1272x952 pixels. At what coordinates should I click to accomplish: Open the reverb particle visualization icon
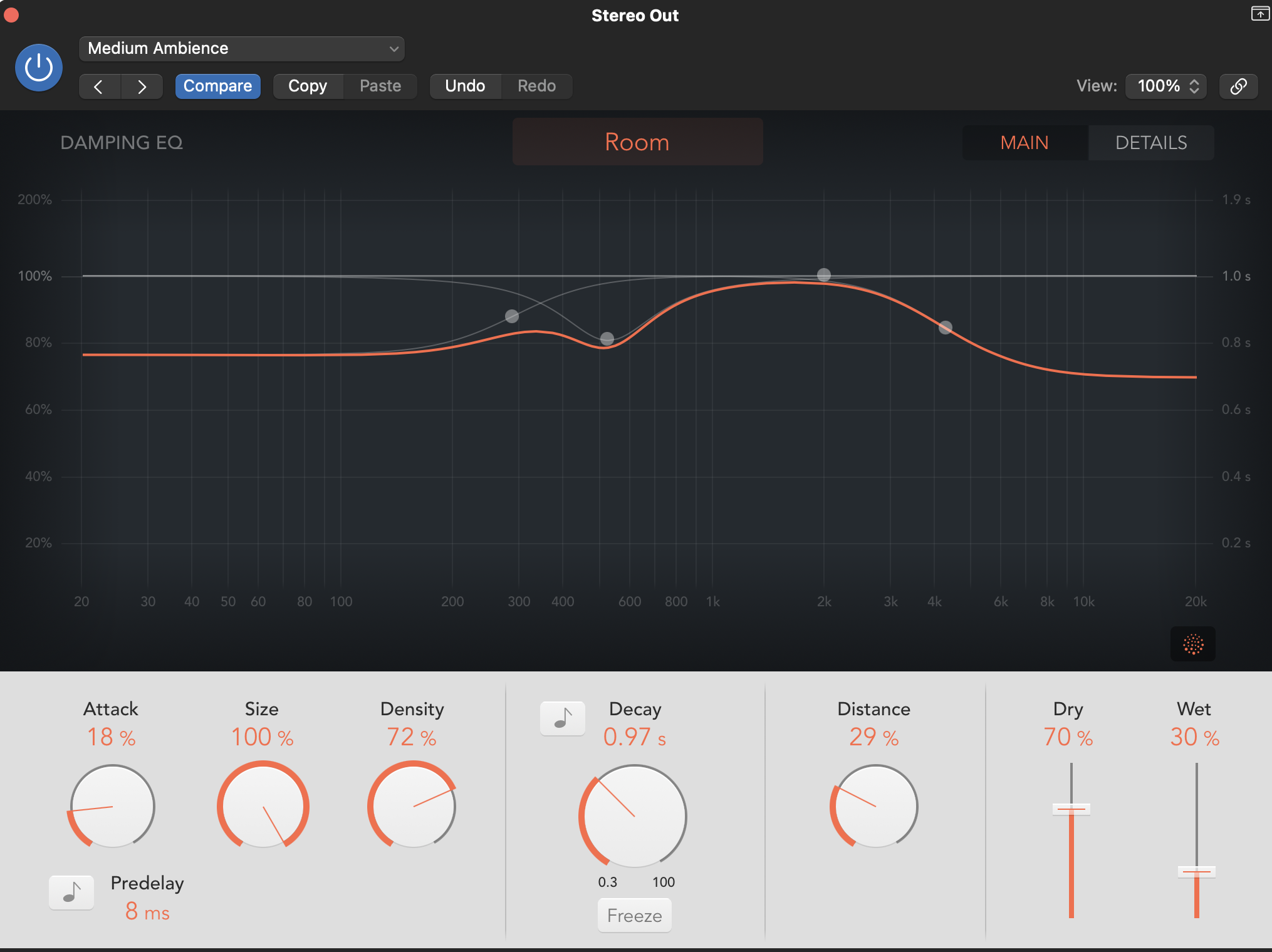point(1192,644)
